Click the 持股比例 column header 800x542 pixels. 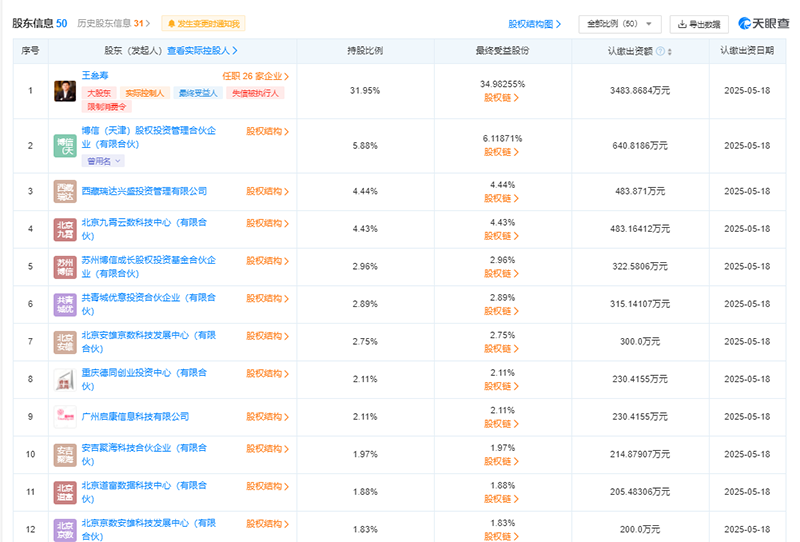tap(365, 51)
